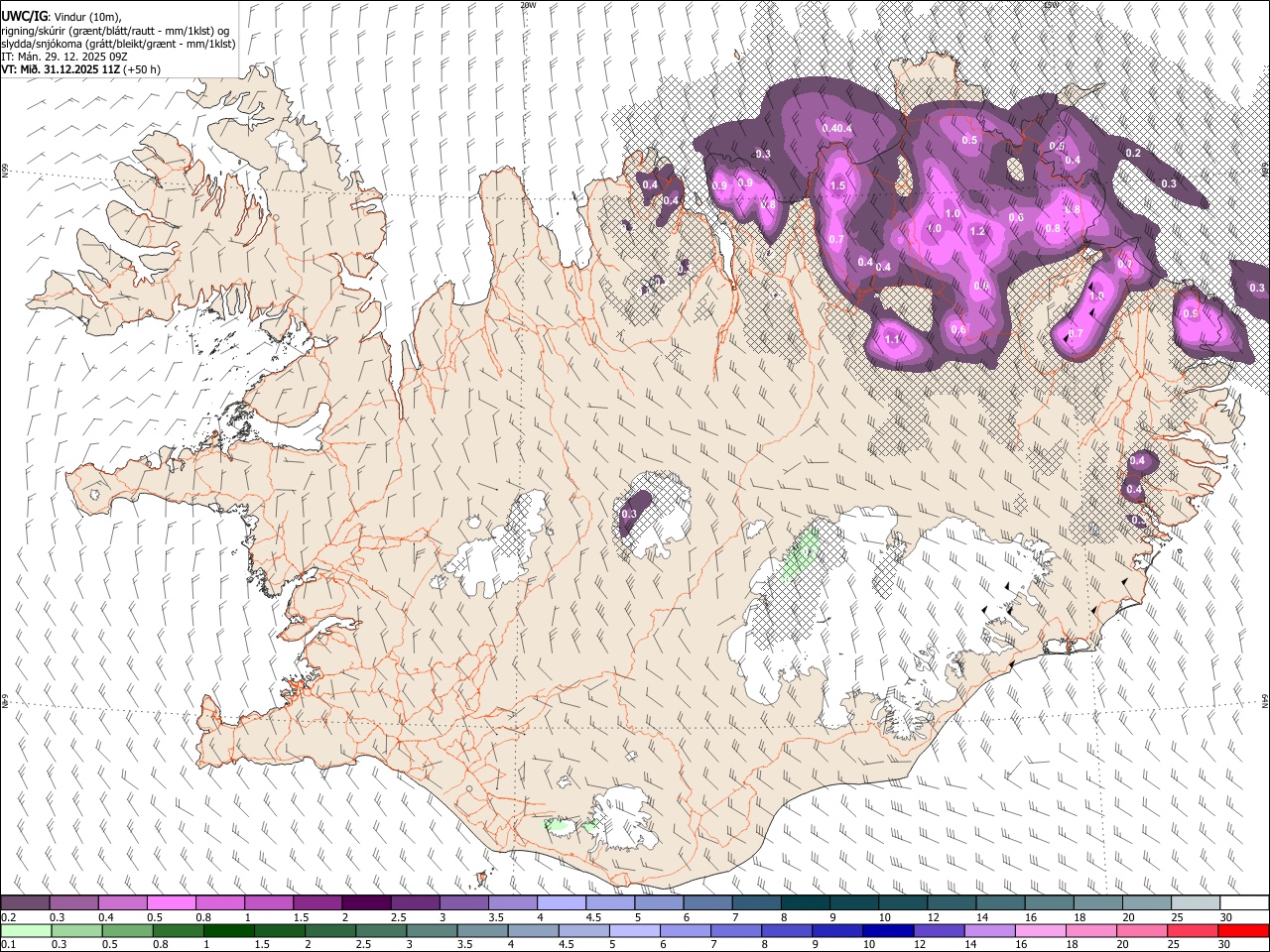1270x952 pixels.
Task: Click the overlapping '0.40.4' snowfall labels
Action: click(837, 128)
